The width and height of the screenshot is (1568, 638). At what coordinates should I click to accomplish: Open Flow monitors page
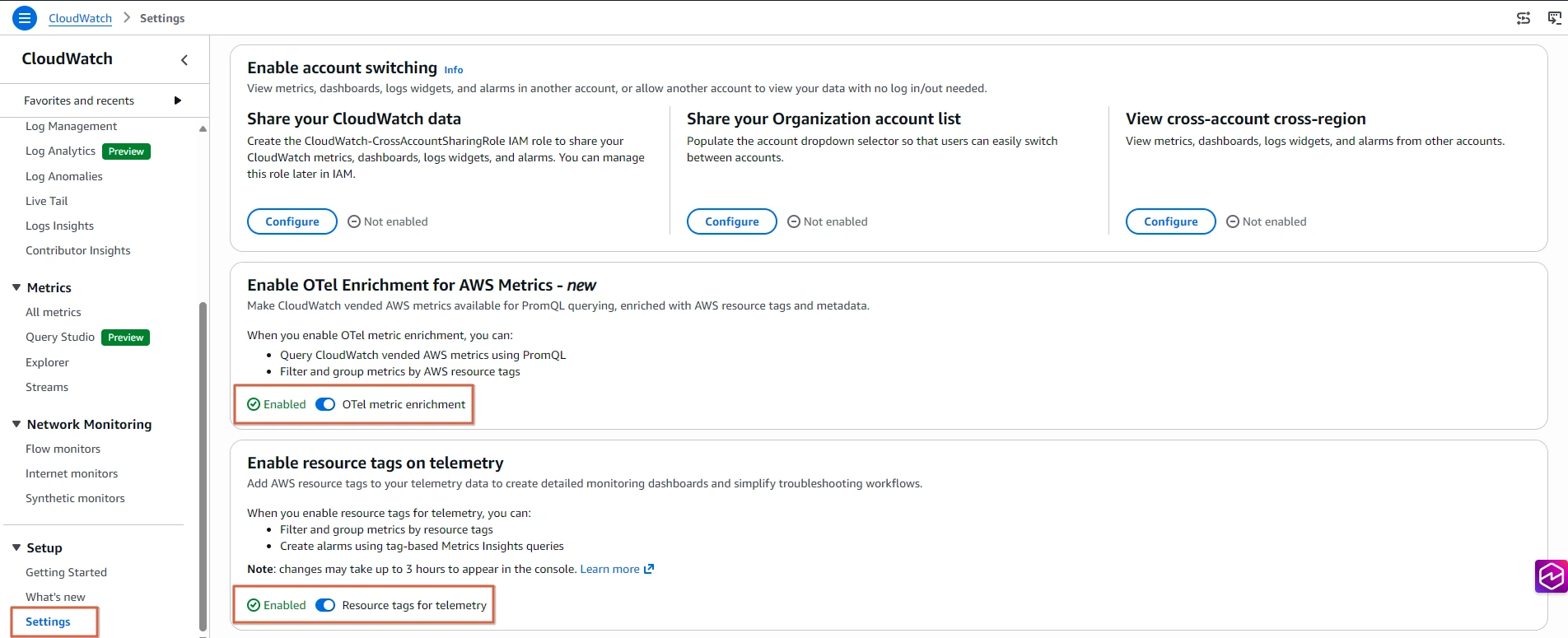point(63,449)
